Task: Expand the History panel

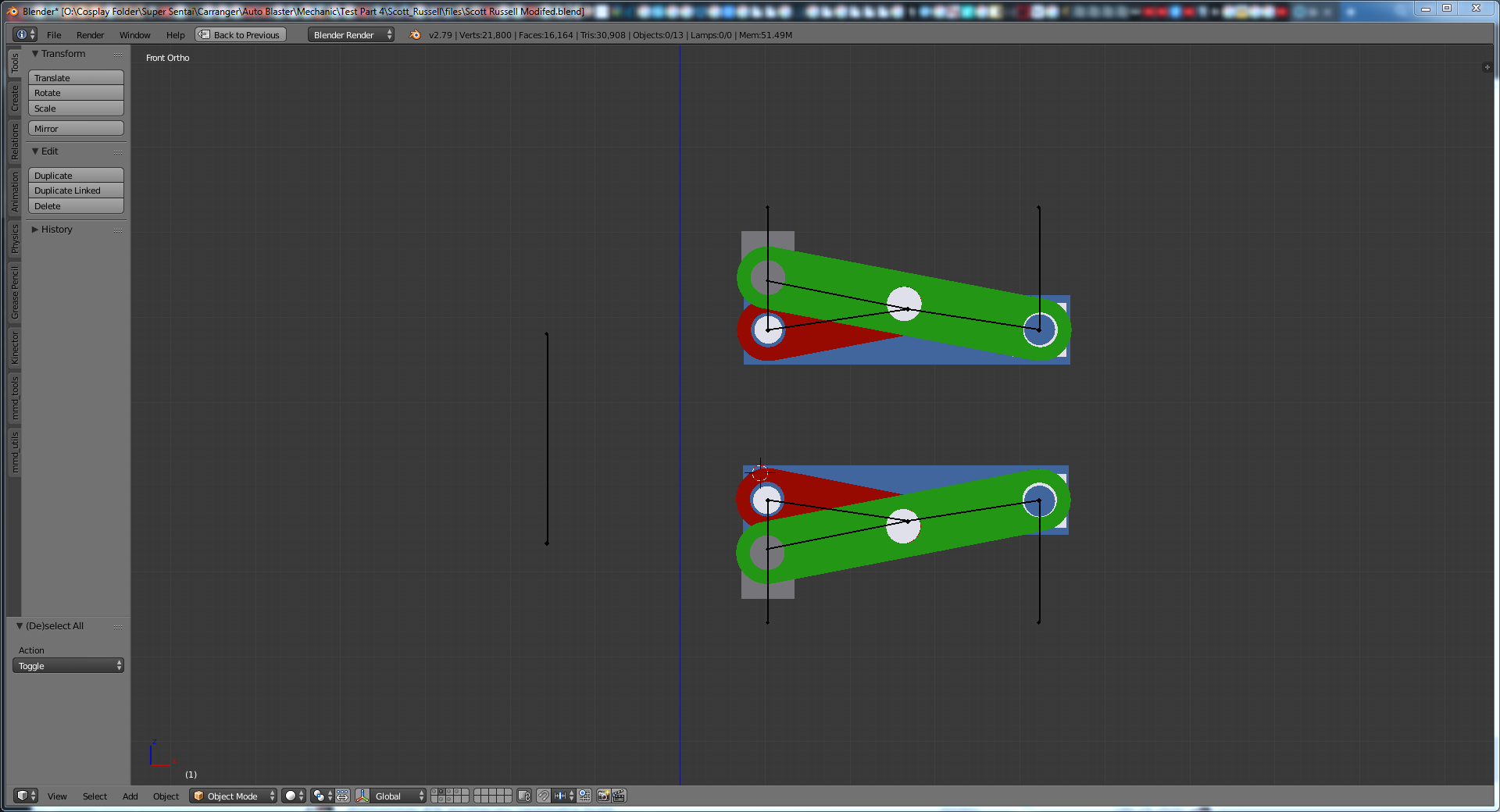Action: [x=35, y=230]
